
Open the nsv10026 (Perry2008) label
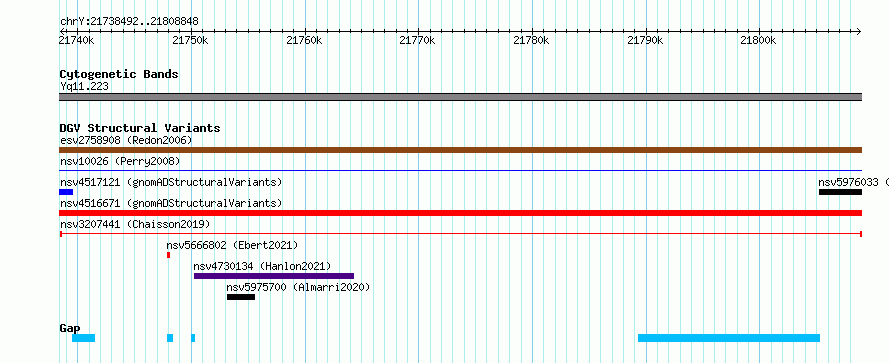pos(120,161)
